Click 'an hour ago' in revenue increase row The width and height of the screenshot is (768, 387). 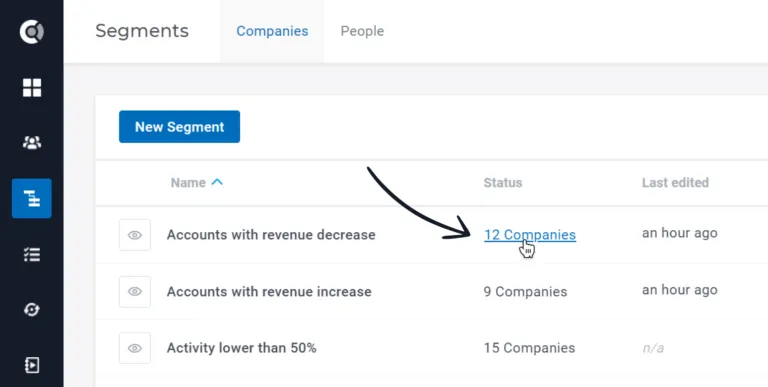pyautogui.click(x=680, y=290)
